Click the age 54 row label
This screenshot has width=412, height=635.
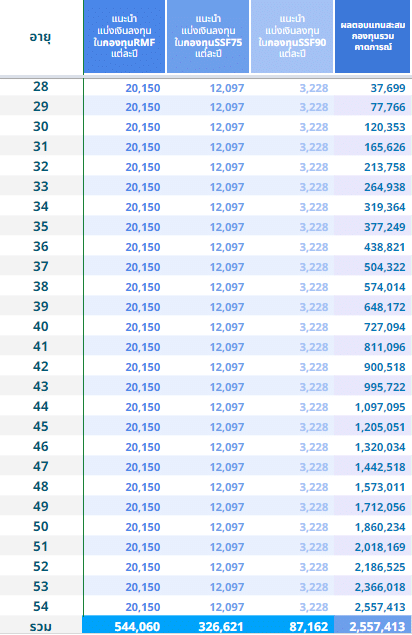[x=41, y=607]
